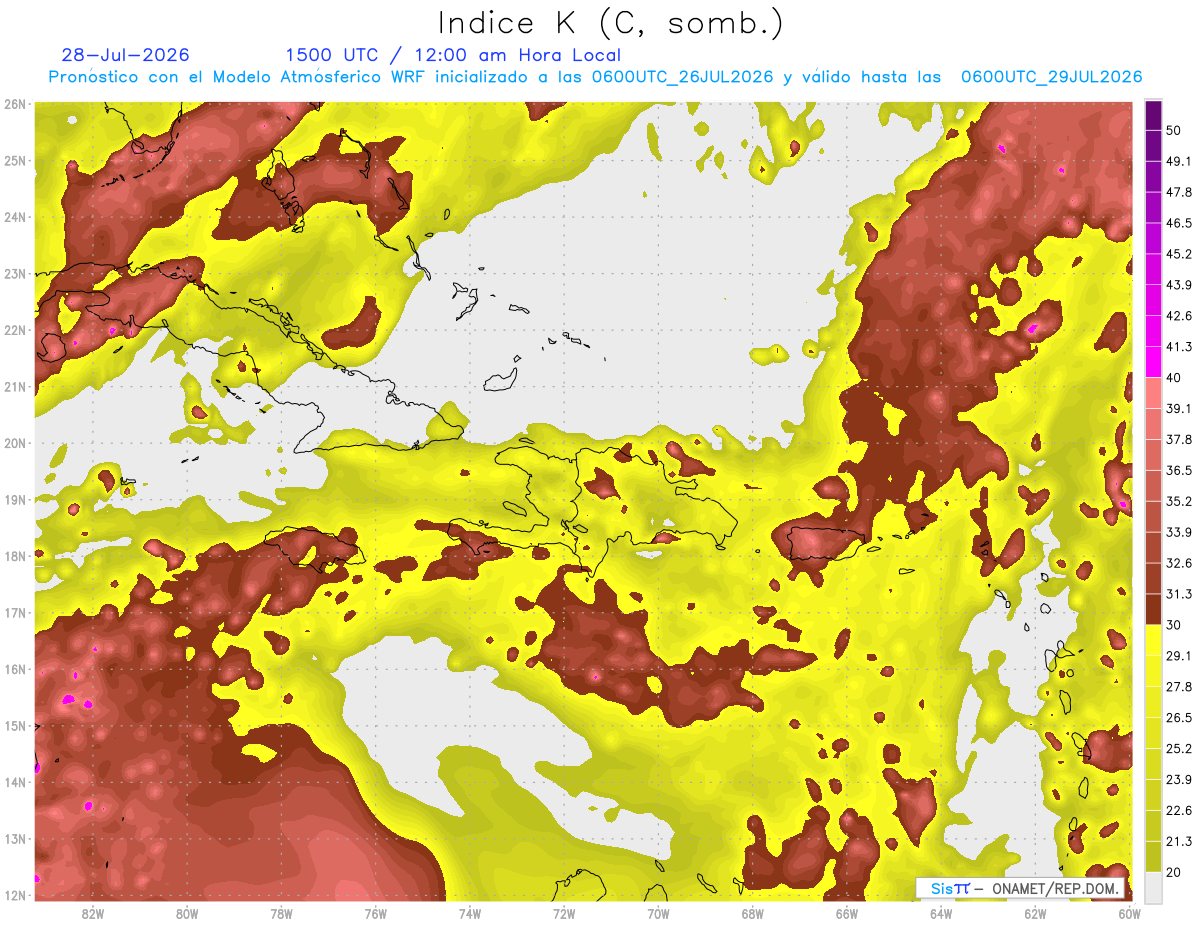Click the "46.5" colorbar label
The height and width of the screenshot is (927, 1200).
[x=1178, y=223]
